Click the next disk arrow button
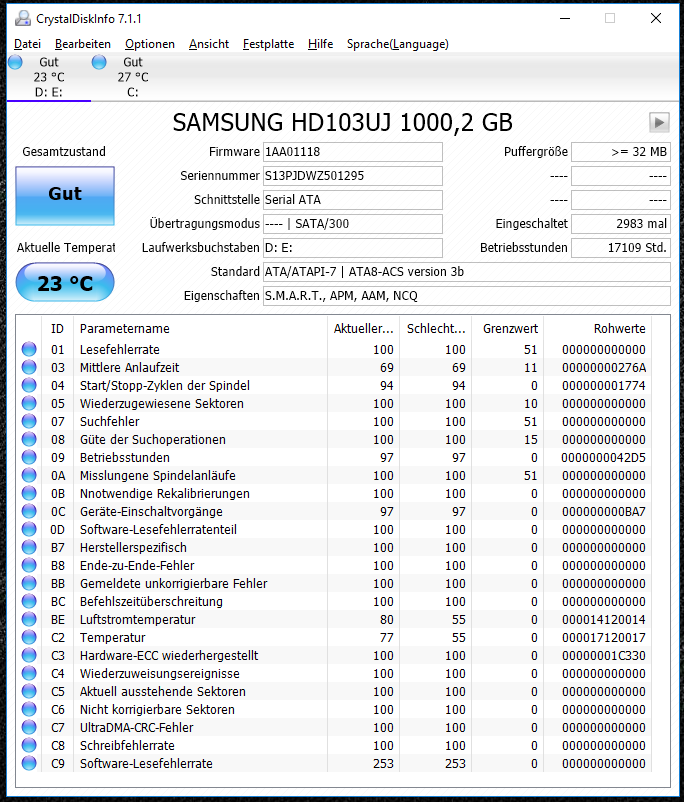Viewport: 687px width, 802px height. point(659,122)
